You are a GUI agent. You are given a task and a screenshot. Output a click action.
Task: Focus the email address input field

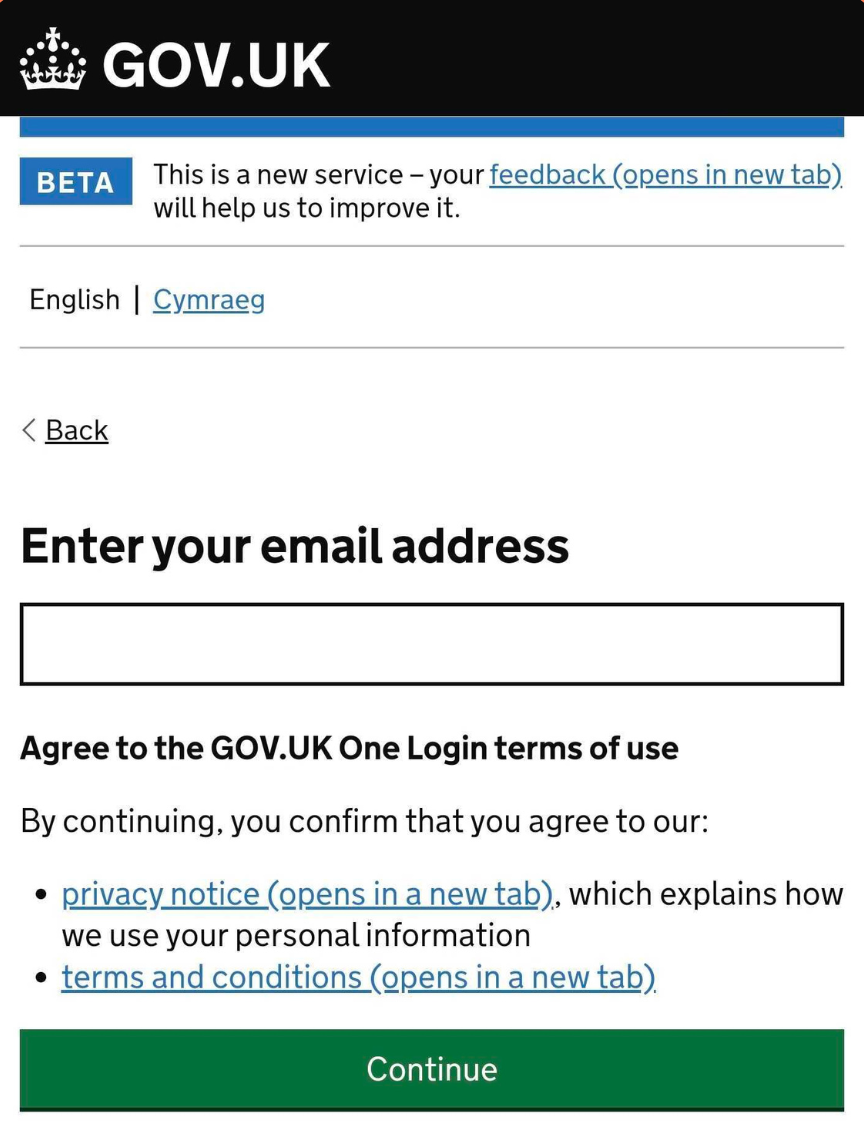(x=432, y=644)
